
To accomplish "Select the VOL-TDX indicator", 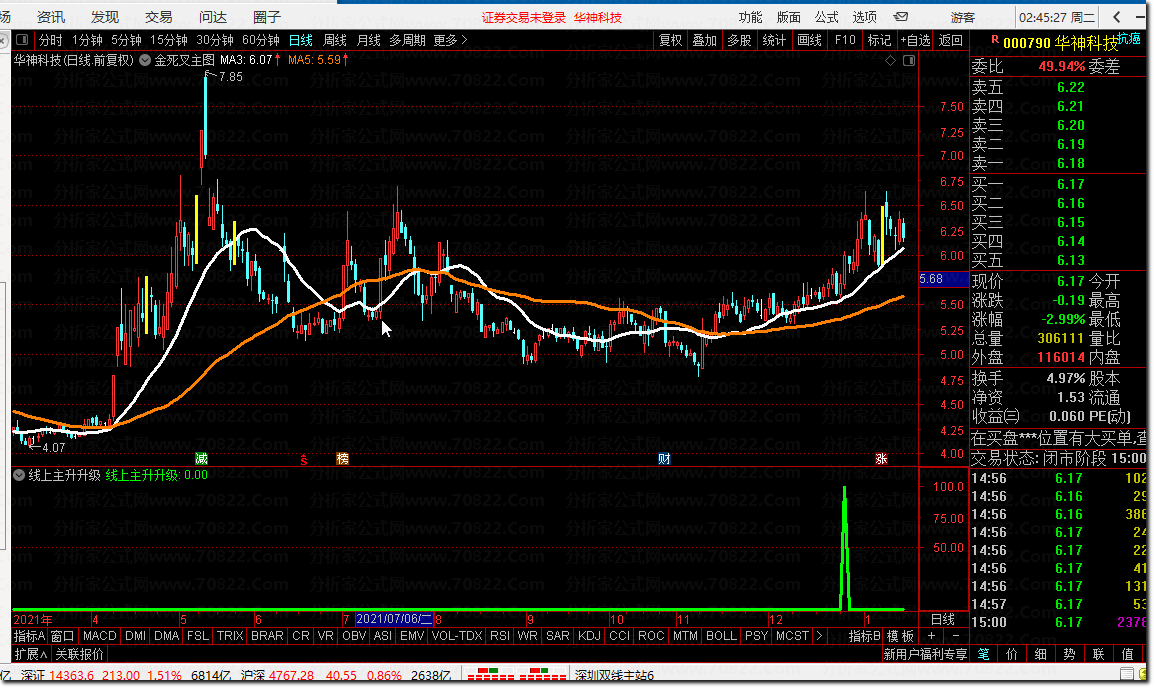I will [457, 636].
